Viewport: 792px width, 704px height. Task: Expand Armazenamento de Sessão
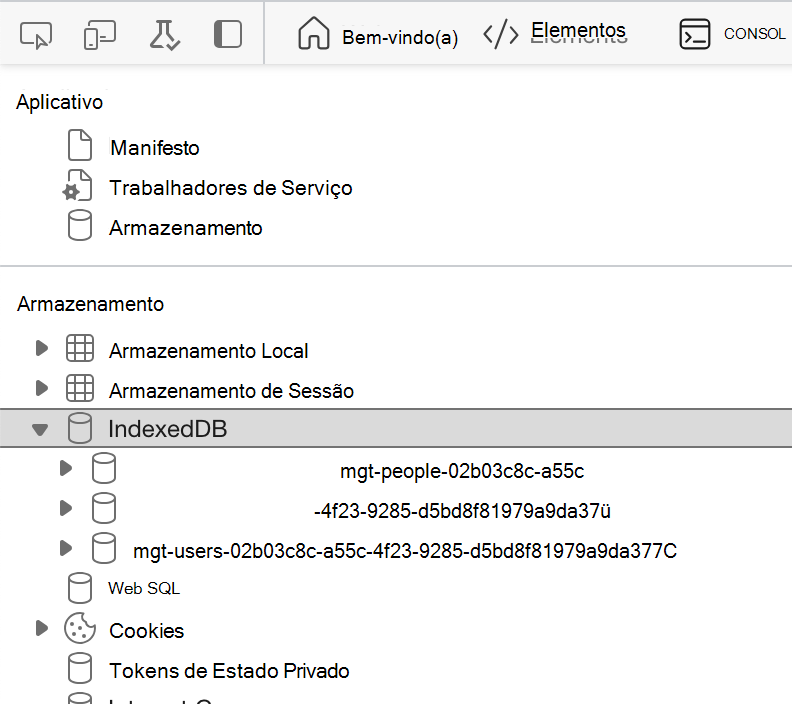pyautogui.click(x=42, y=388)
